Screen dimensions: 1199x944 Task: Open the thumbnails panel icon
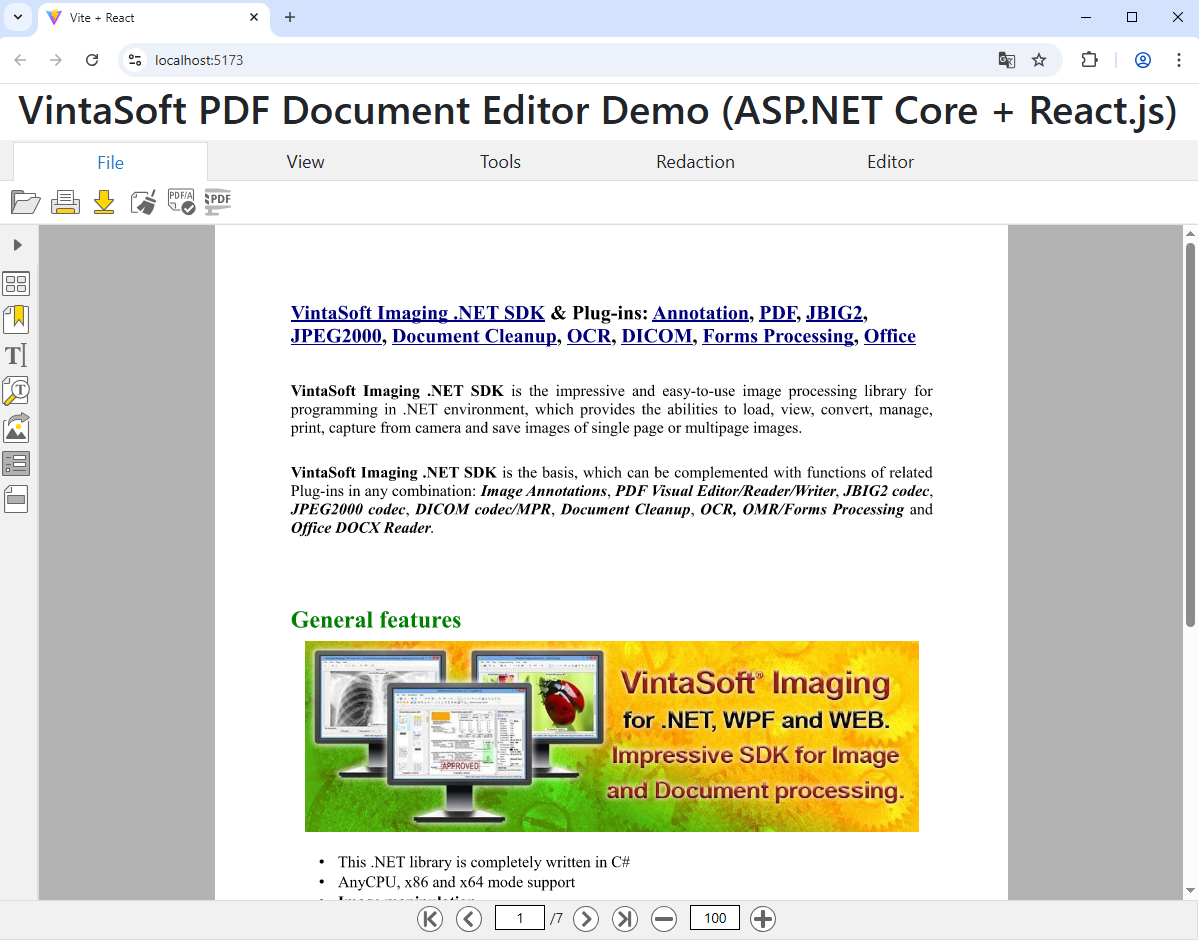click(16, 284)
